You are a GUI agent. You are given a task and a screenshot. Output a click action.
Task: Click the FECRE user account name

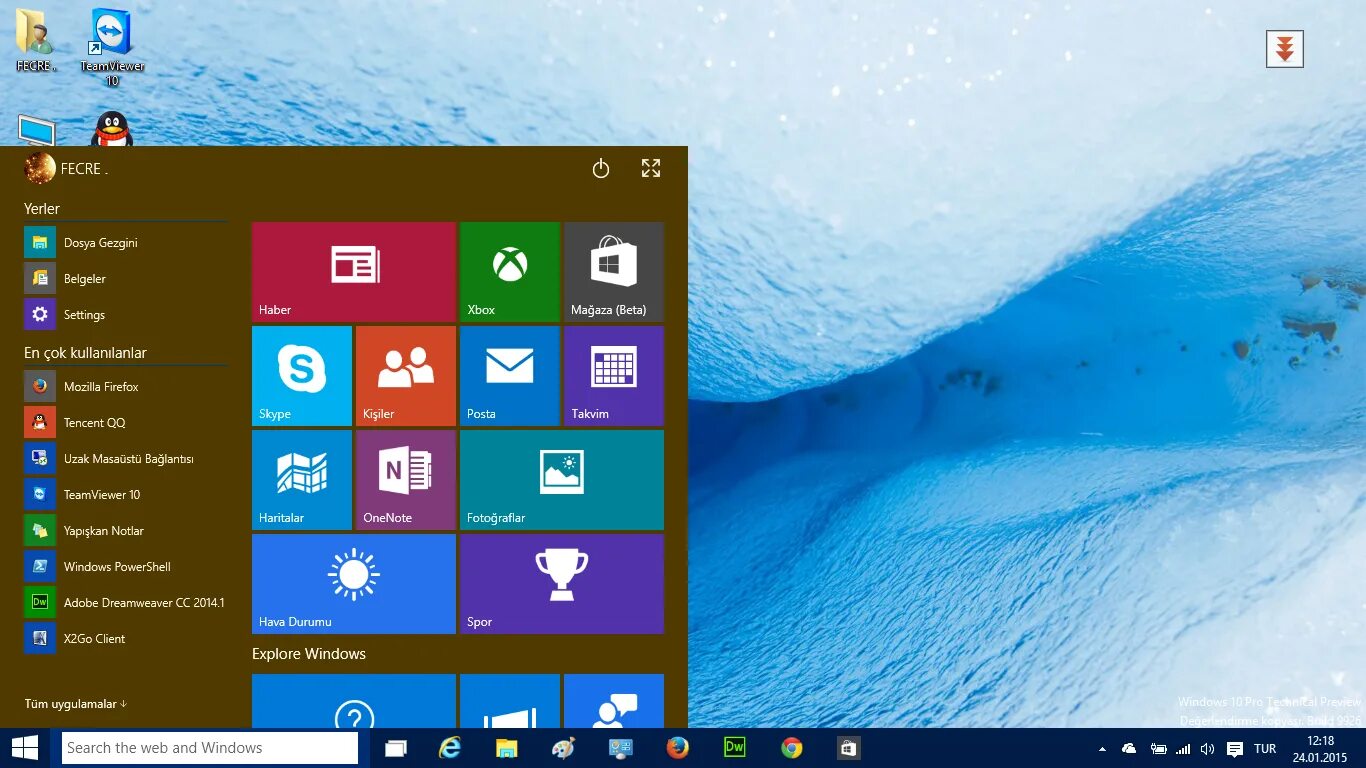84,169
